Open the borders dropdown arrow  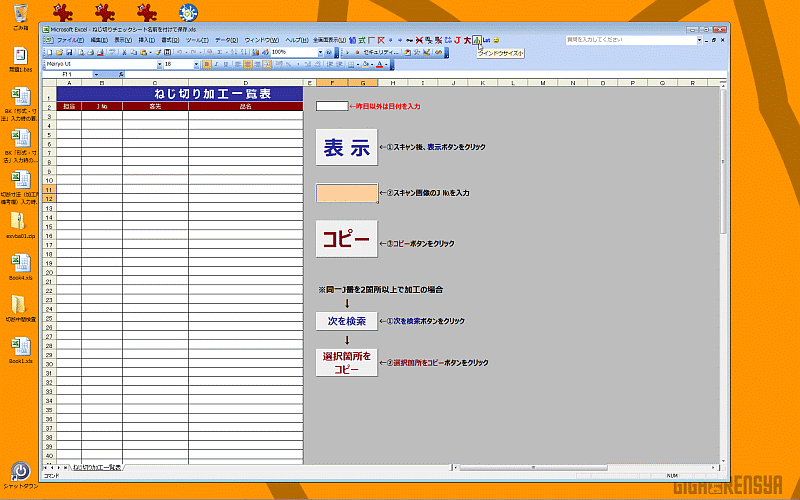click(358, 64)
